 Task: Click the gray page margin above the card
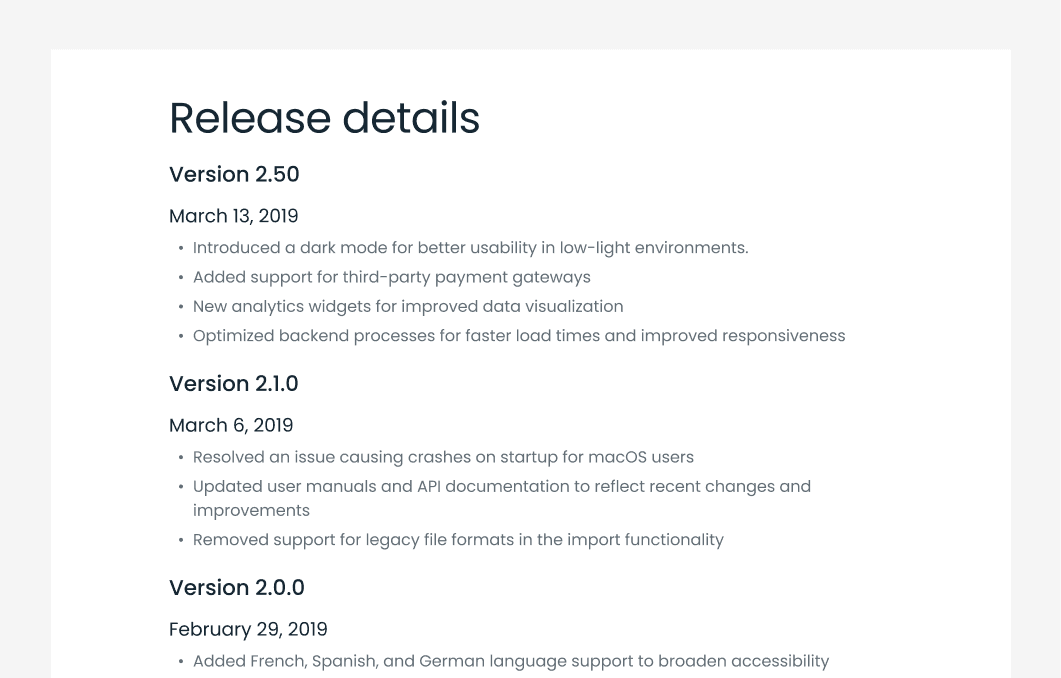(x=530, y=24)
